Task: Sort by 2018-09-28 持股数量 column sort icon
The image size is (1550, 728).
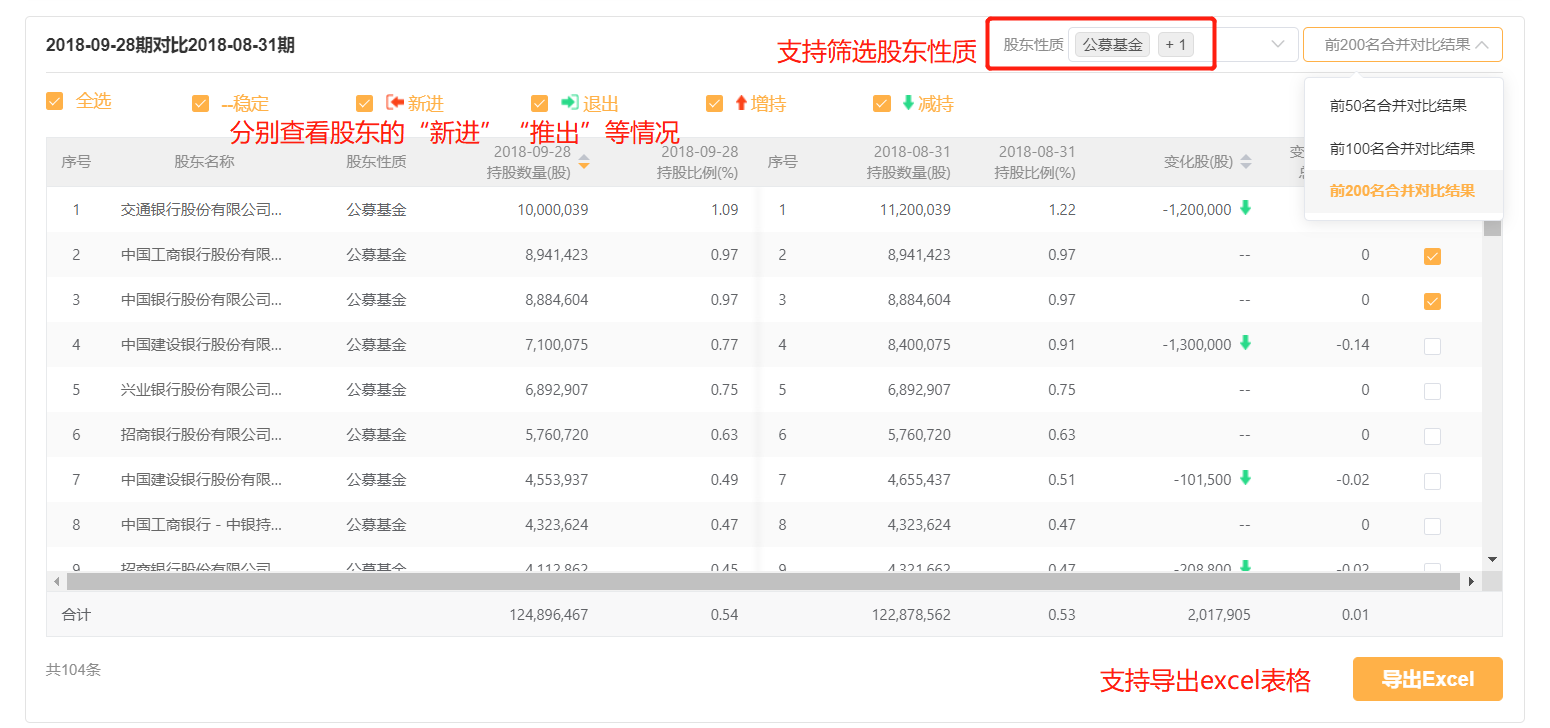Action: pyautogui.click(x=584, y=161)
